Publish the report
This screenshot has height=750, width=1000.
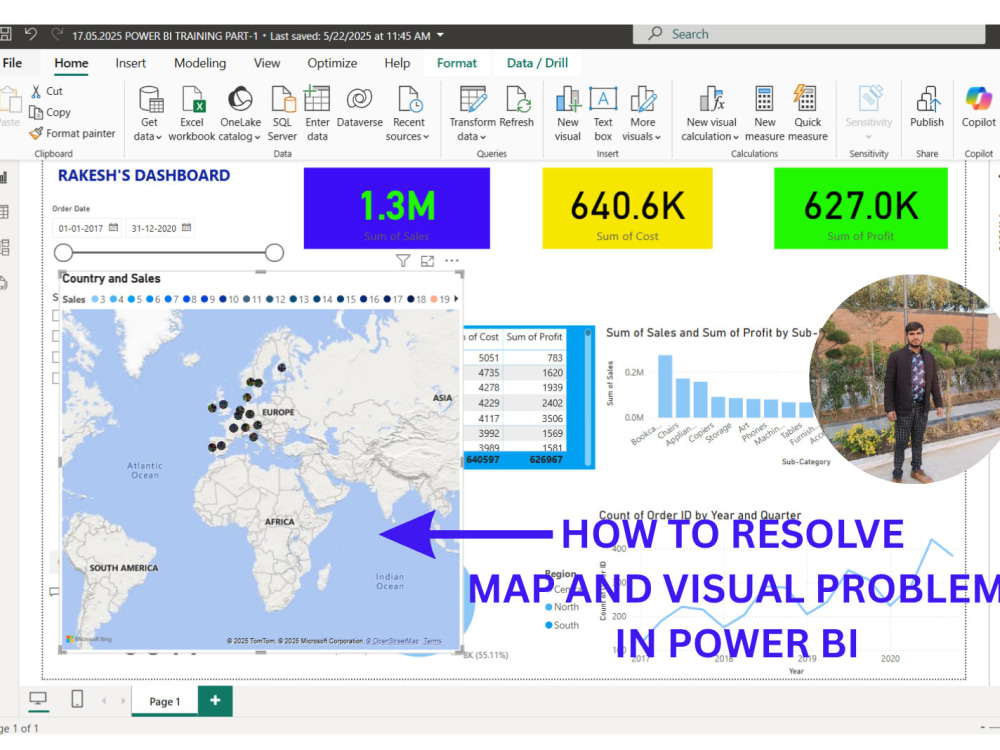click(x=927, y=107)
